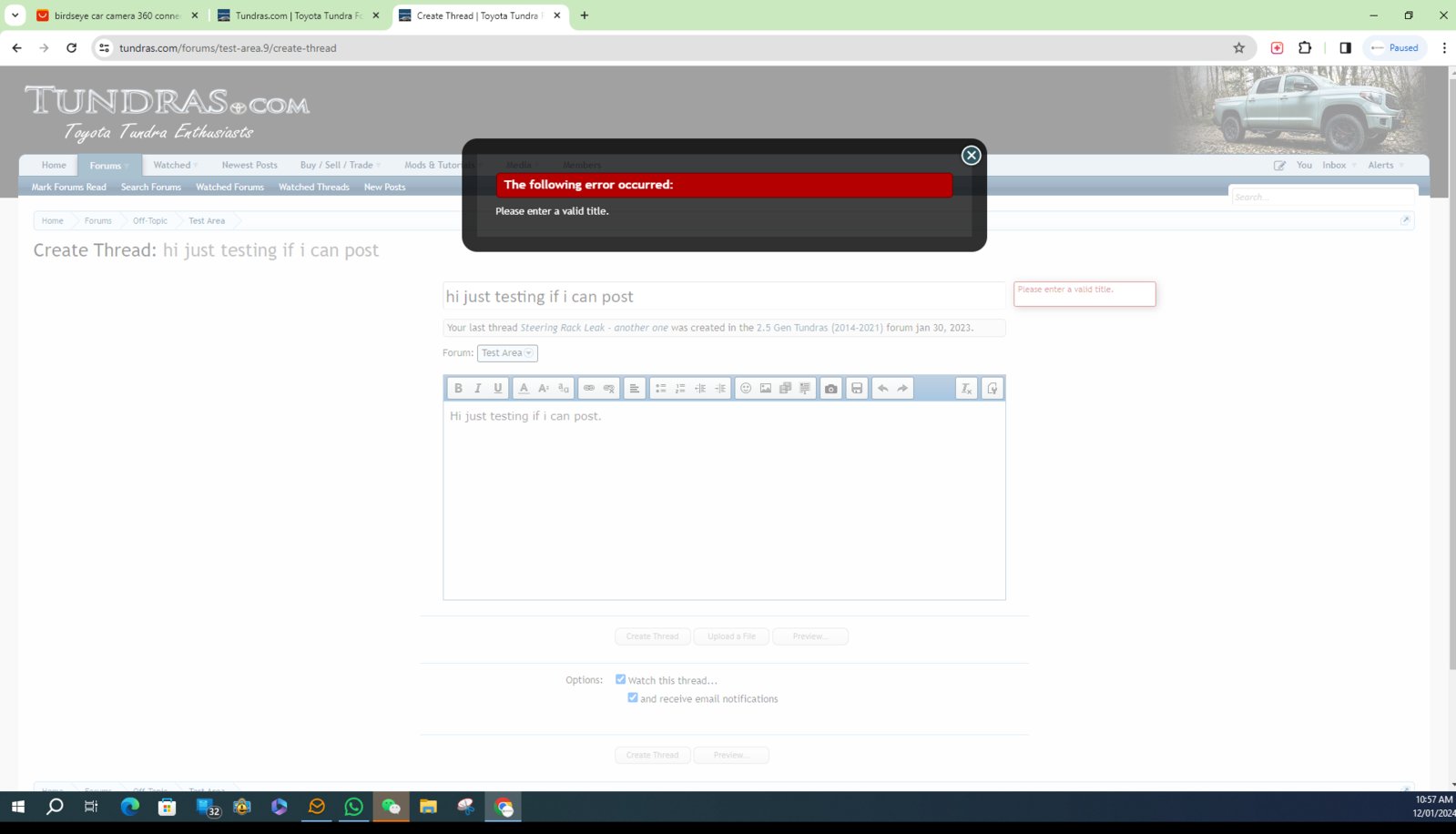Undo last edit in editor

pyautogui.click(x=882, y=389)
